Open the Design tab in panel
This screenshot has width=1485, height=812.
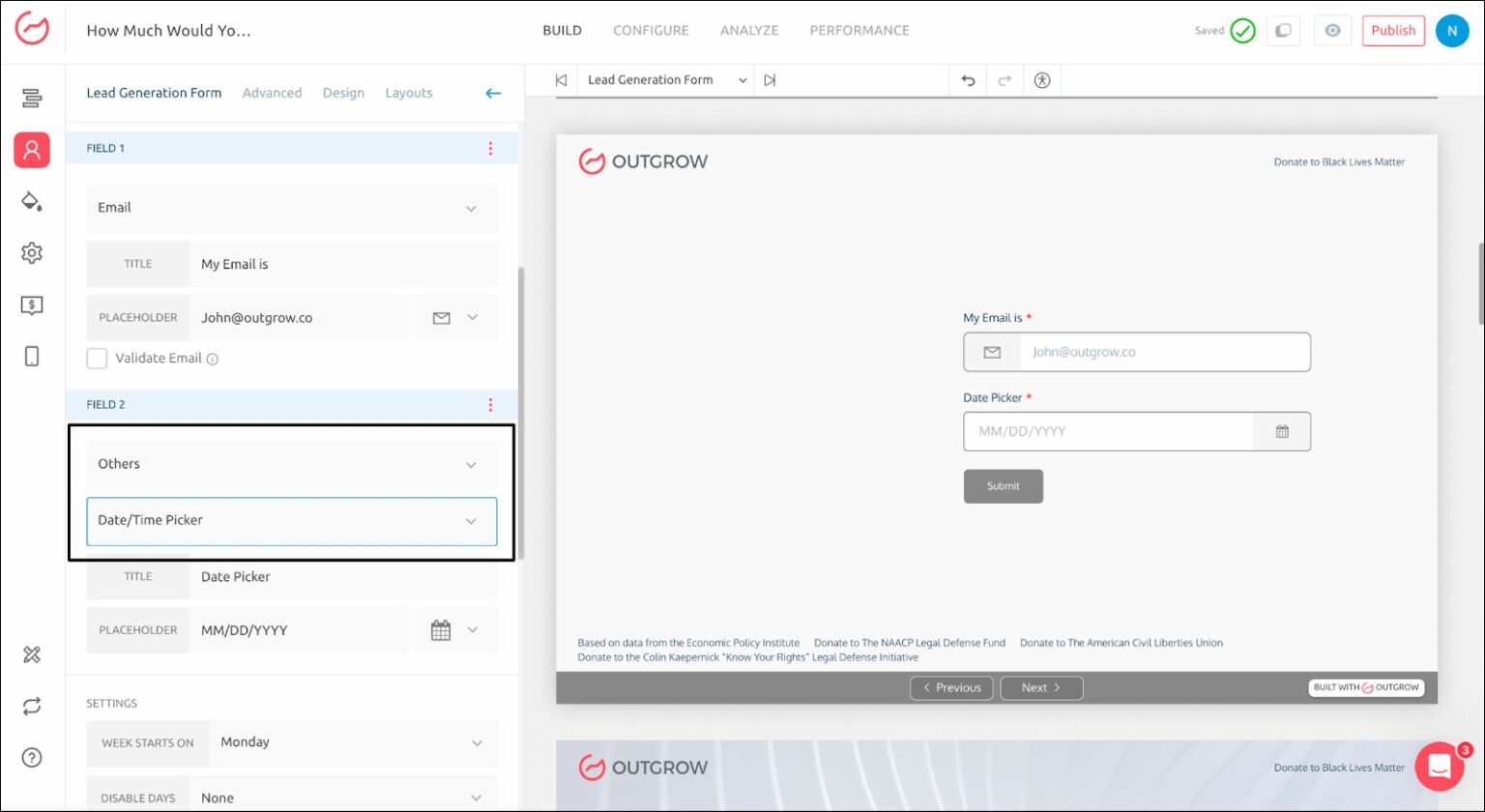(x=343, y=94)
